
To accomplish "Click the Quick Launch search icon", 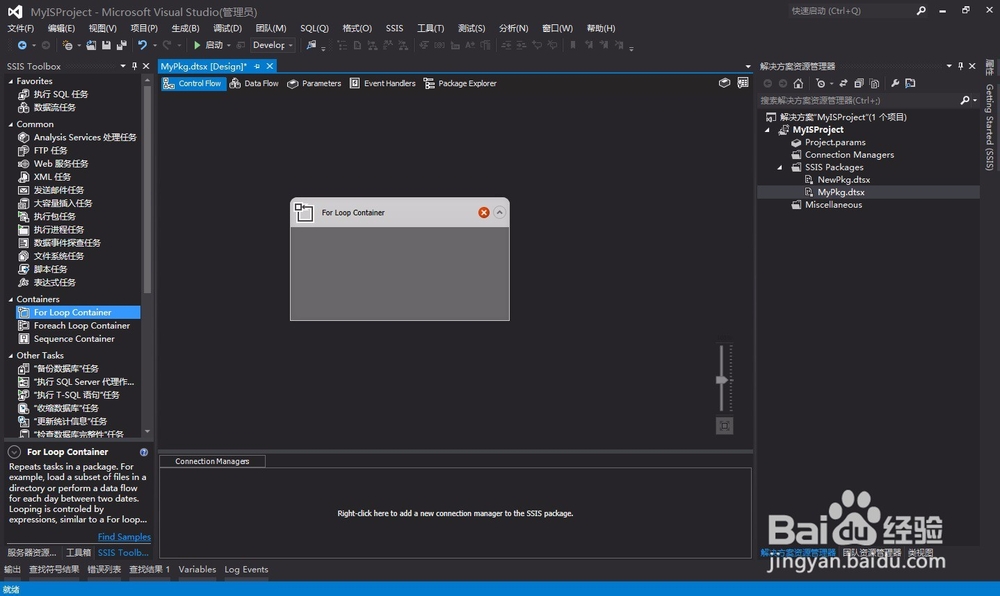I will point(921,11).
